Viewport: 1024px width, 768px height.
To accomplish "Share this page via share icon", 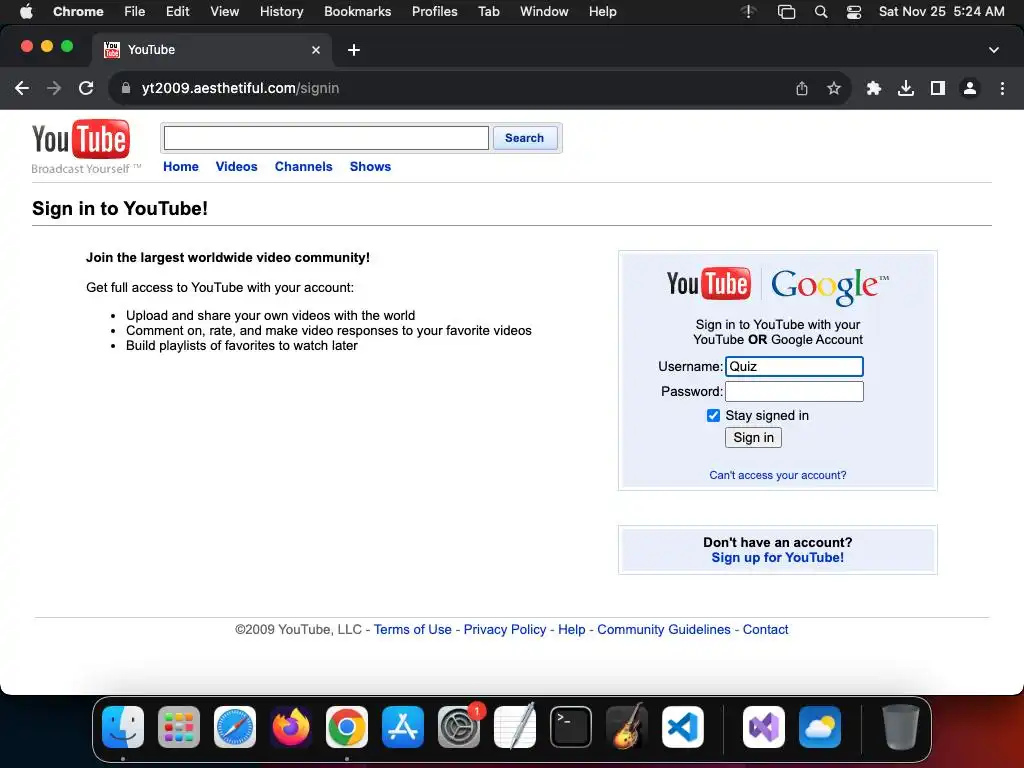I will click(x=802, y=88).
